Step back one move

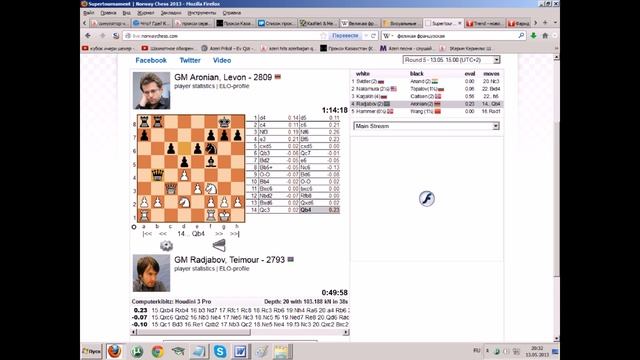tap(162, 234)
